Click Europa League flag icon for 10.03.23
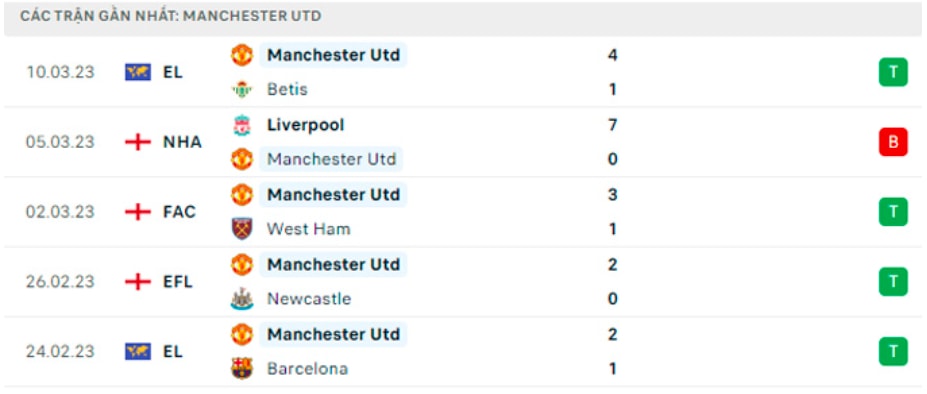The image size is (927, 394). pyautogui.click(x=138, y=72)
